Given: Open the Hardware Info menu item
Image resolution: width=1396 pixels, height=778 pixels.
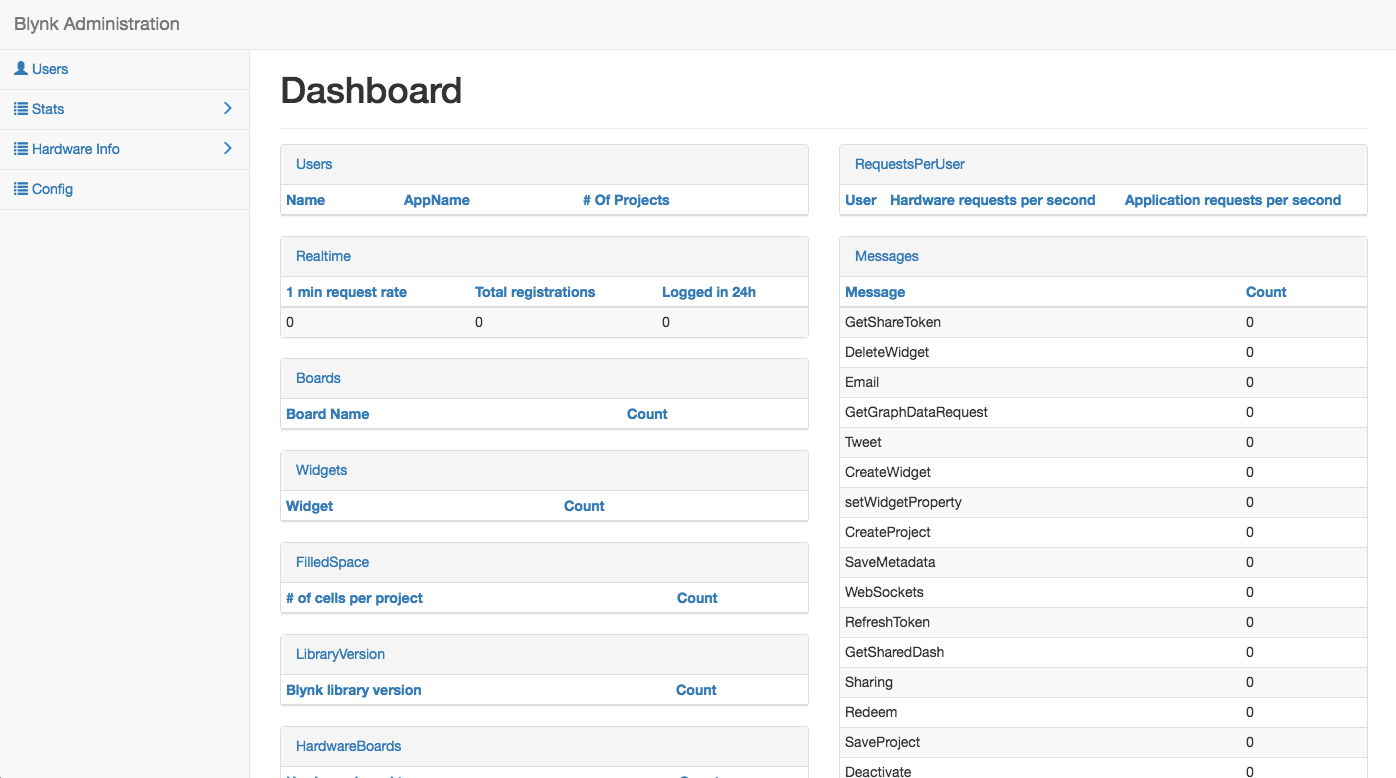Looking at the screenshot, I should [x=124, y=149].
